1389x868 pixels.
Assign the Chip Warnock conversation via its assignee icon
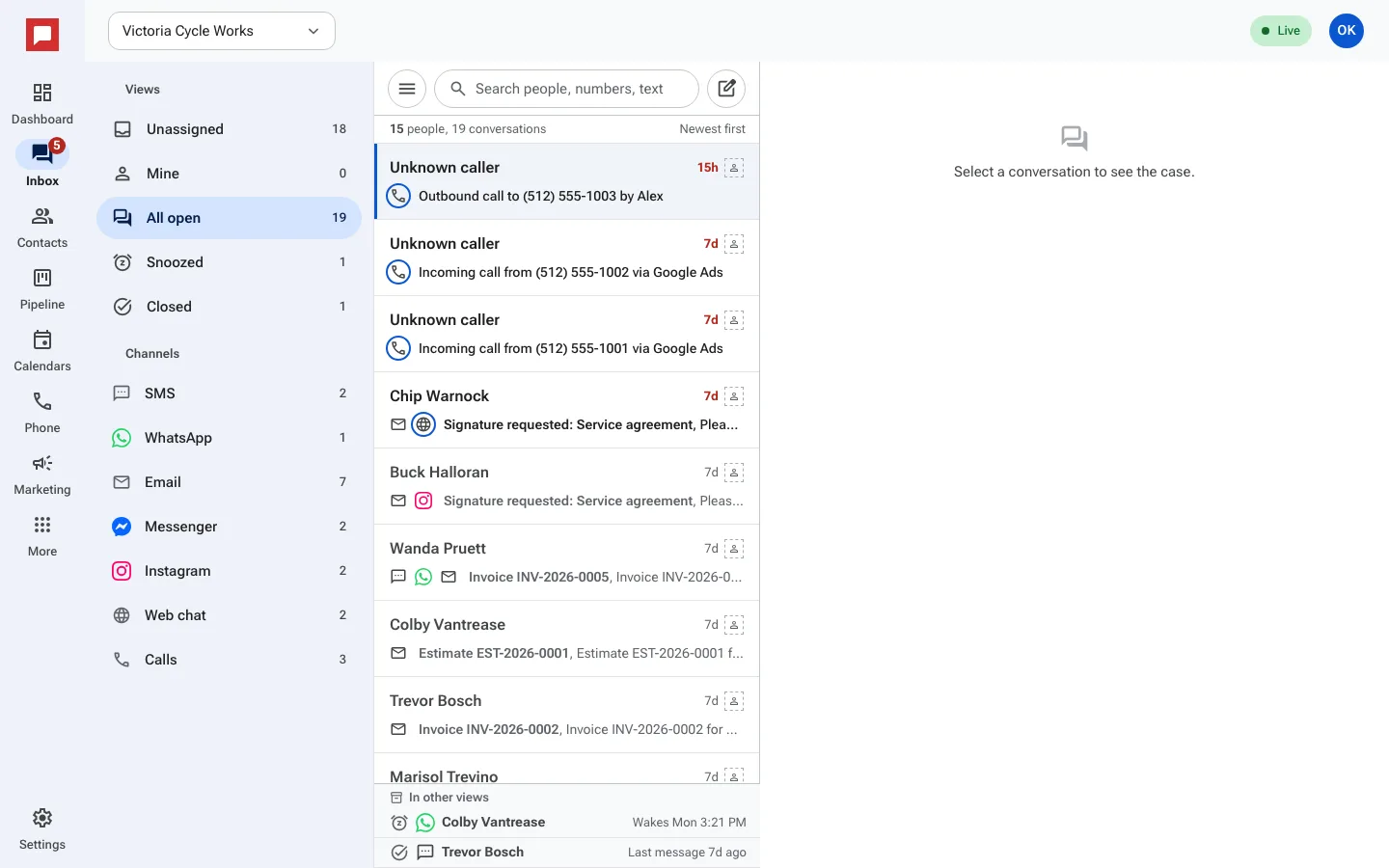[x=734, y=396]
